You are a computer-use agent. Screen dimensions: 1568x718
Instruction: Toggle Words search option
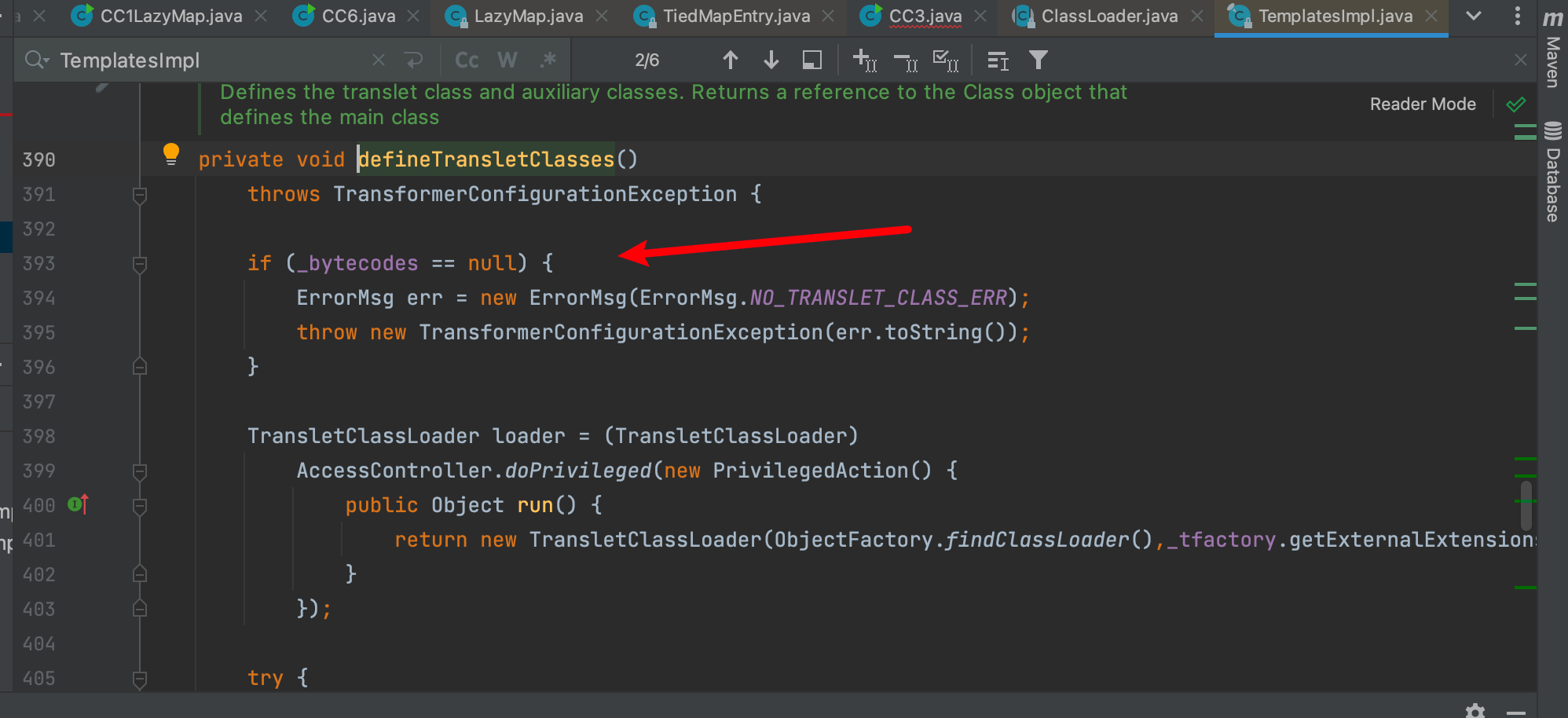point(507,60)
